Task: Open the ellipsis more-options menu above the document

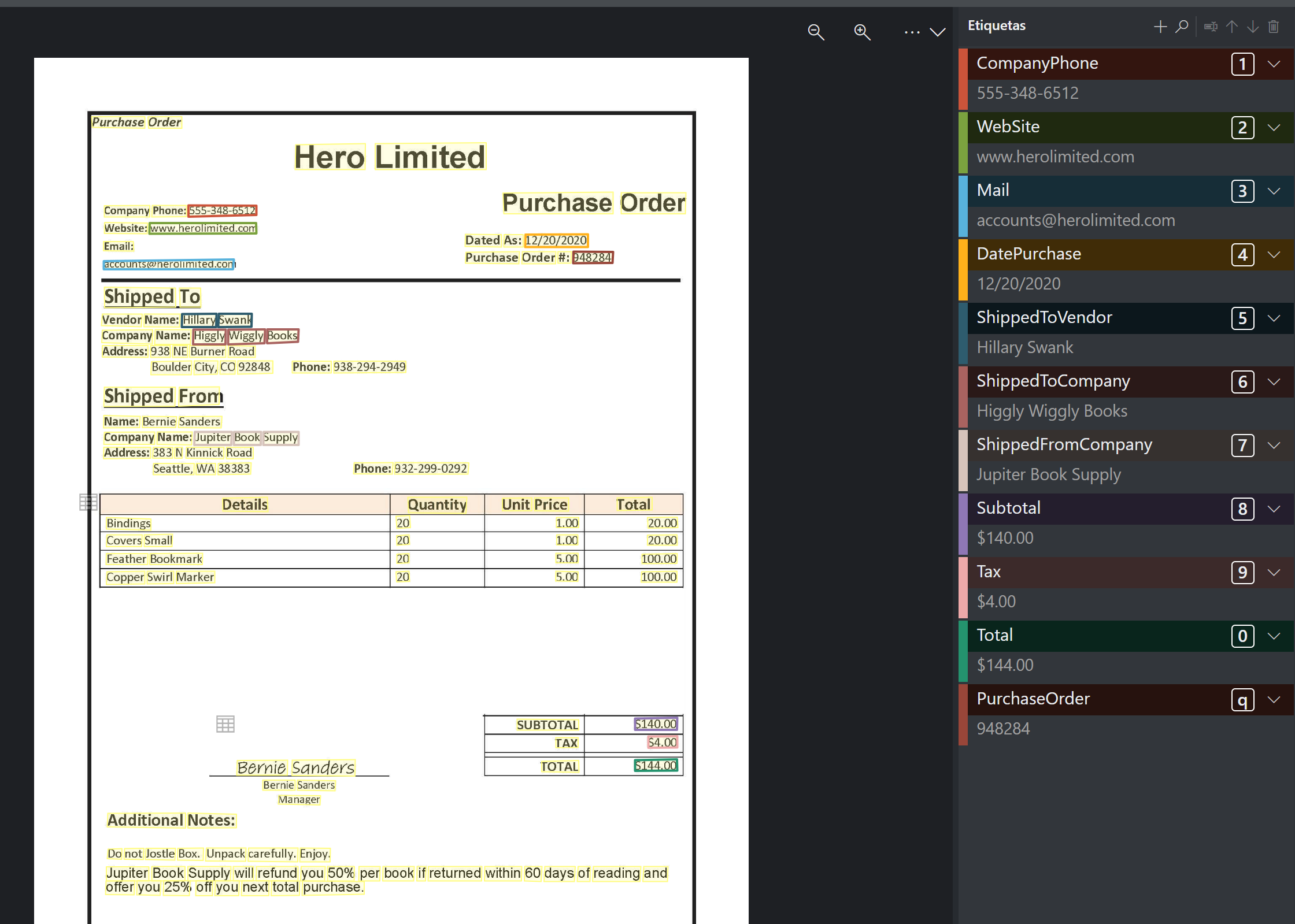Action: coord(911,32)
